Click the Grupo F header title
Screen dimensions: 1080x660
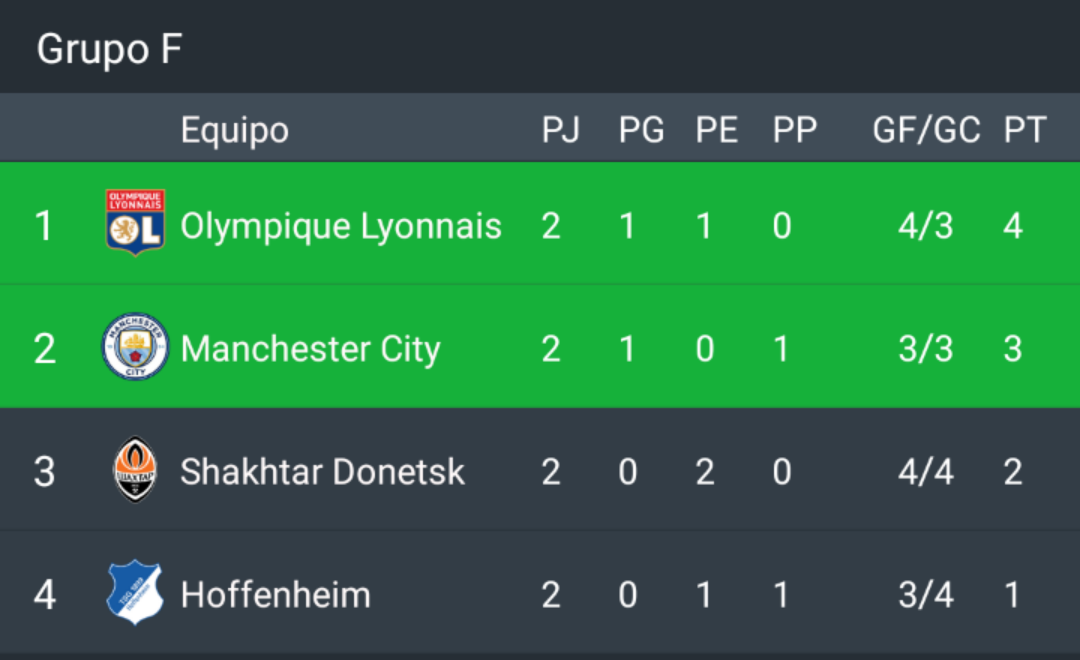(110, 50)
